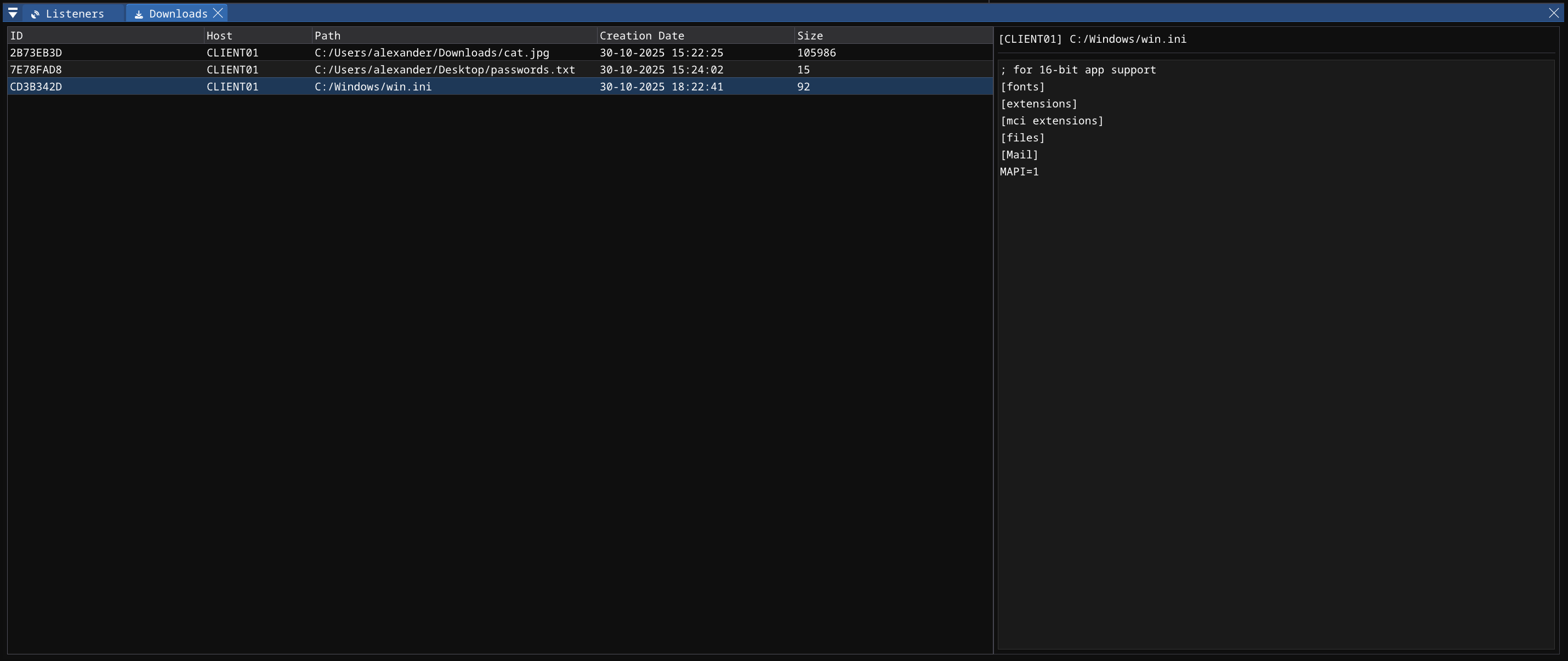Open the tab list dropdown triangle
1568x661 pixels.
12,13
